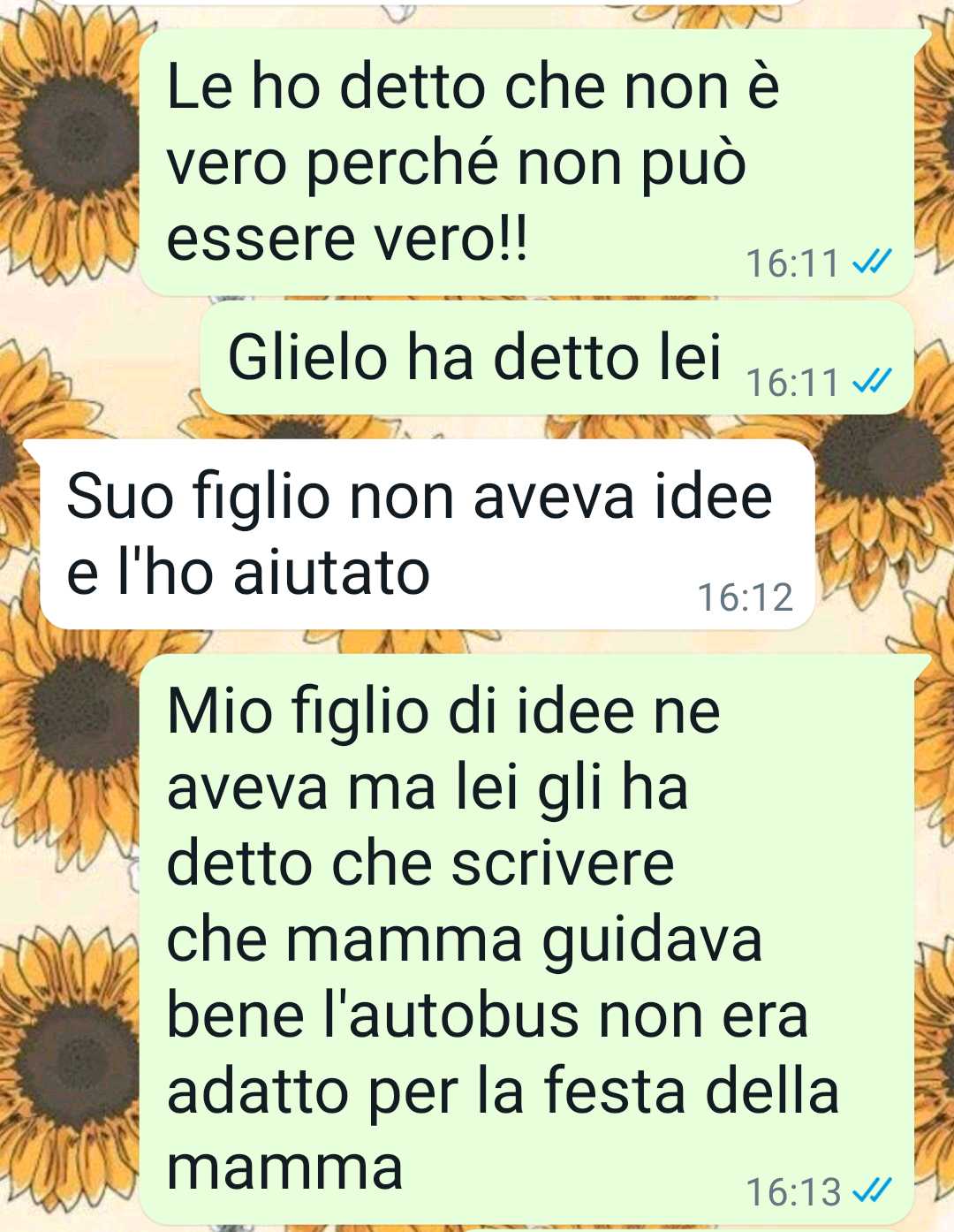Tap the 16:11 time next to 'Glielo ha detto lei'
The height and width of the screenshot is (1232, 954).
click(793, 383)
